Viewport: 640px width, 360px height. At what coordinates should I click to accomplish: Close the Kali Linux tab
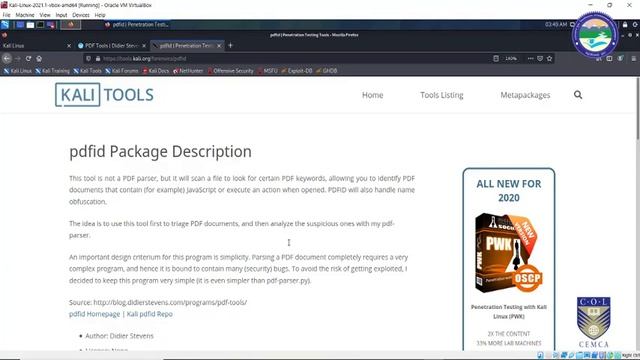(x=69, y=46)
